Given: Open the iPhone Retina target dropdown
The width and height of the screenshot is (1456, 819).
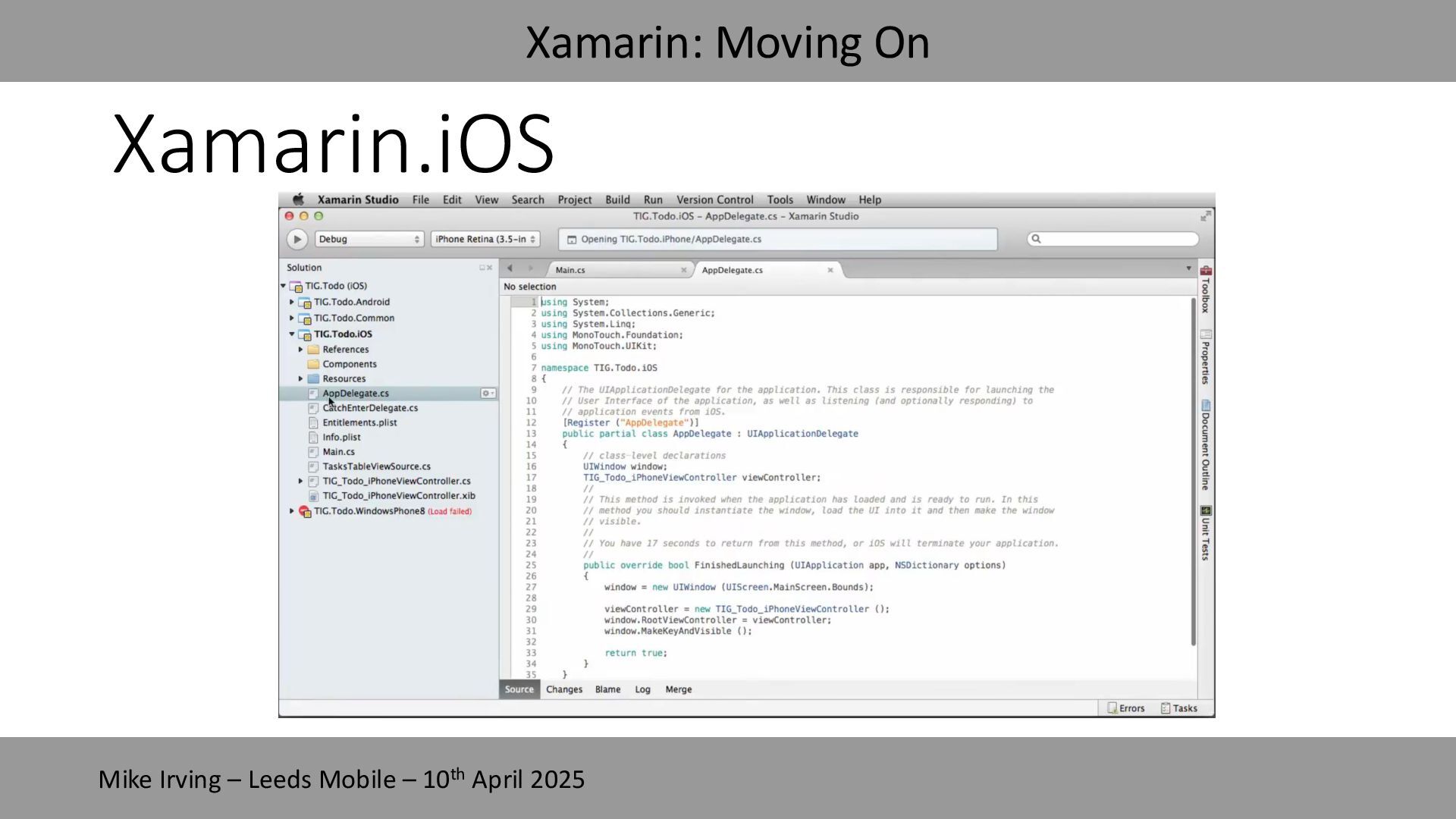Looking at the screenshot, I should point(485,239).
